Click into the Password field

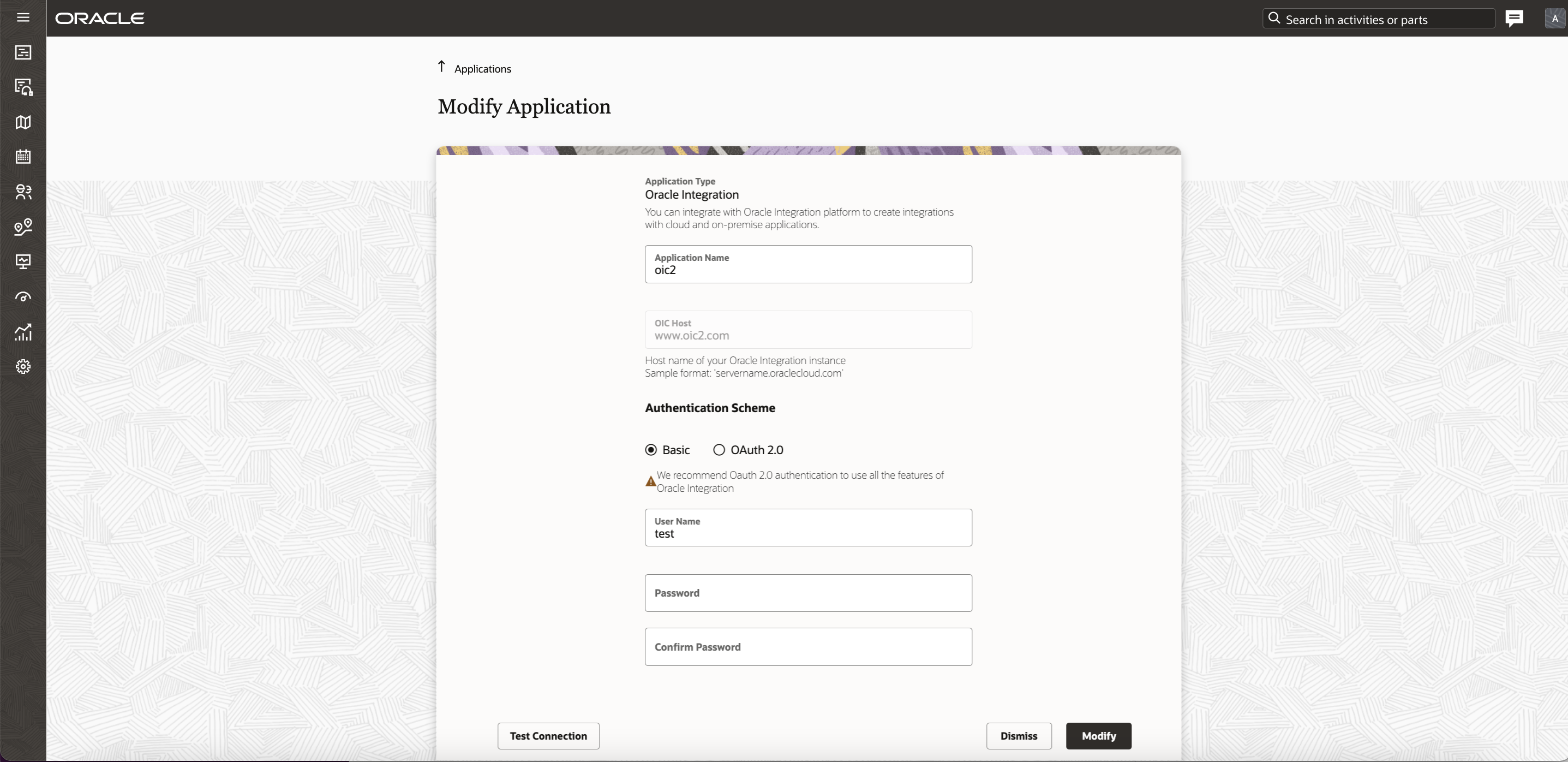point(808,593)
